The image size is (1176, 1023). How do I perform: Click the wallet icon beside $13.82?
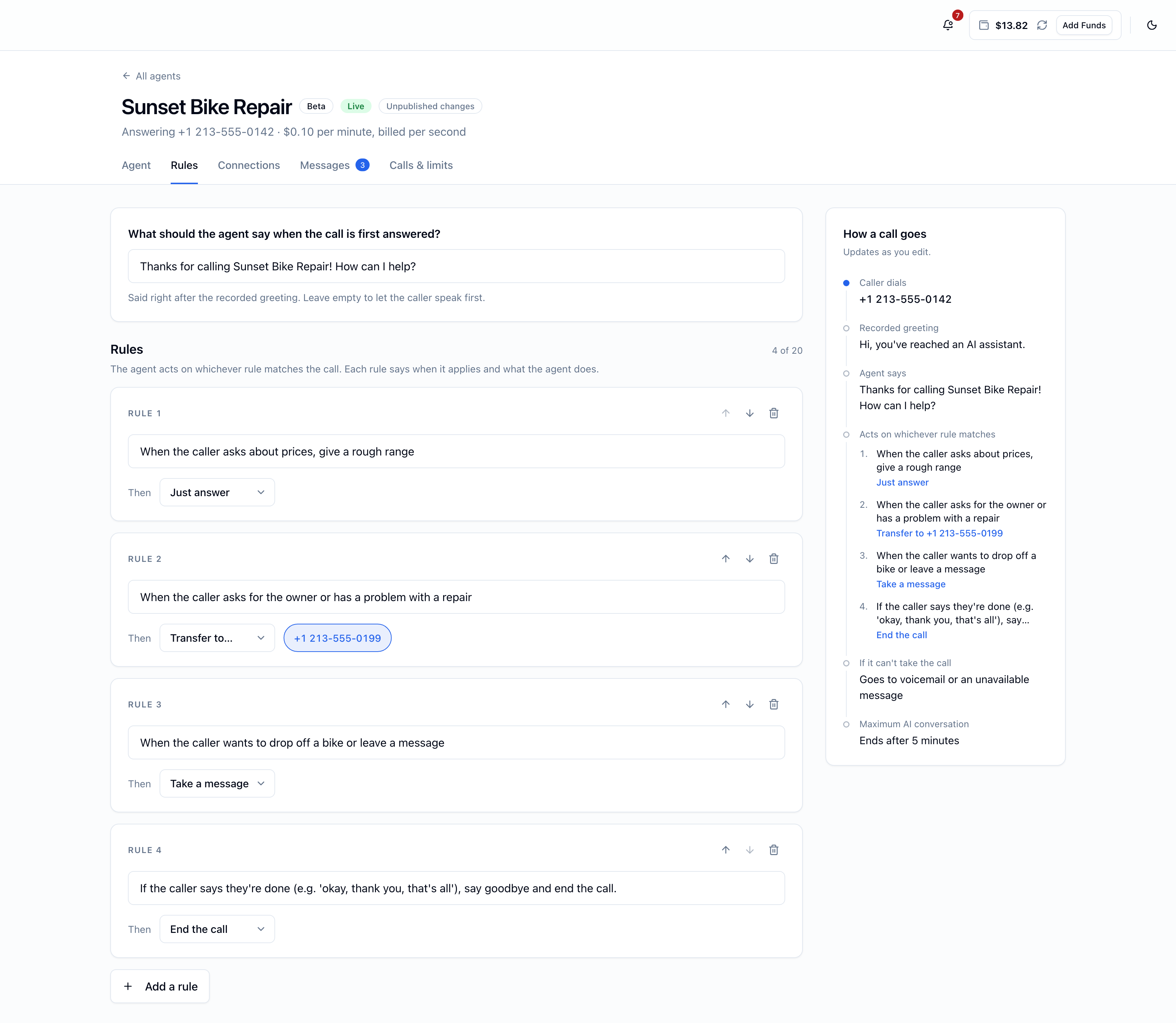(x=984, y=25)
